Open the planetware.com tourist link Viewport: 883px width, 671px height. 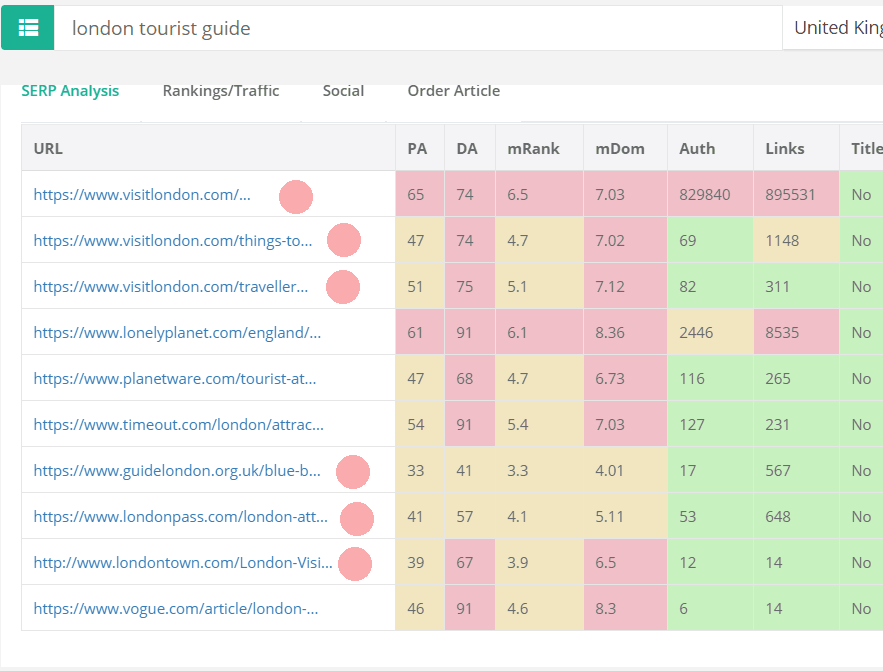click(x=174, y=379)
